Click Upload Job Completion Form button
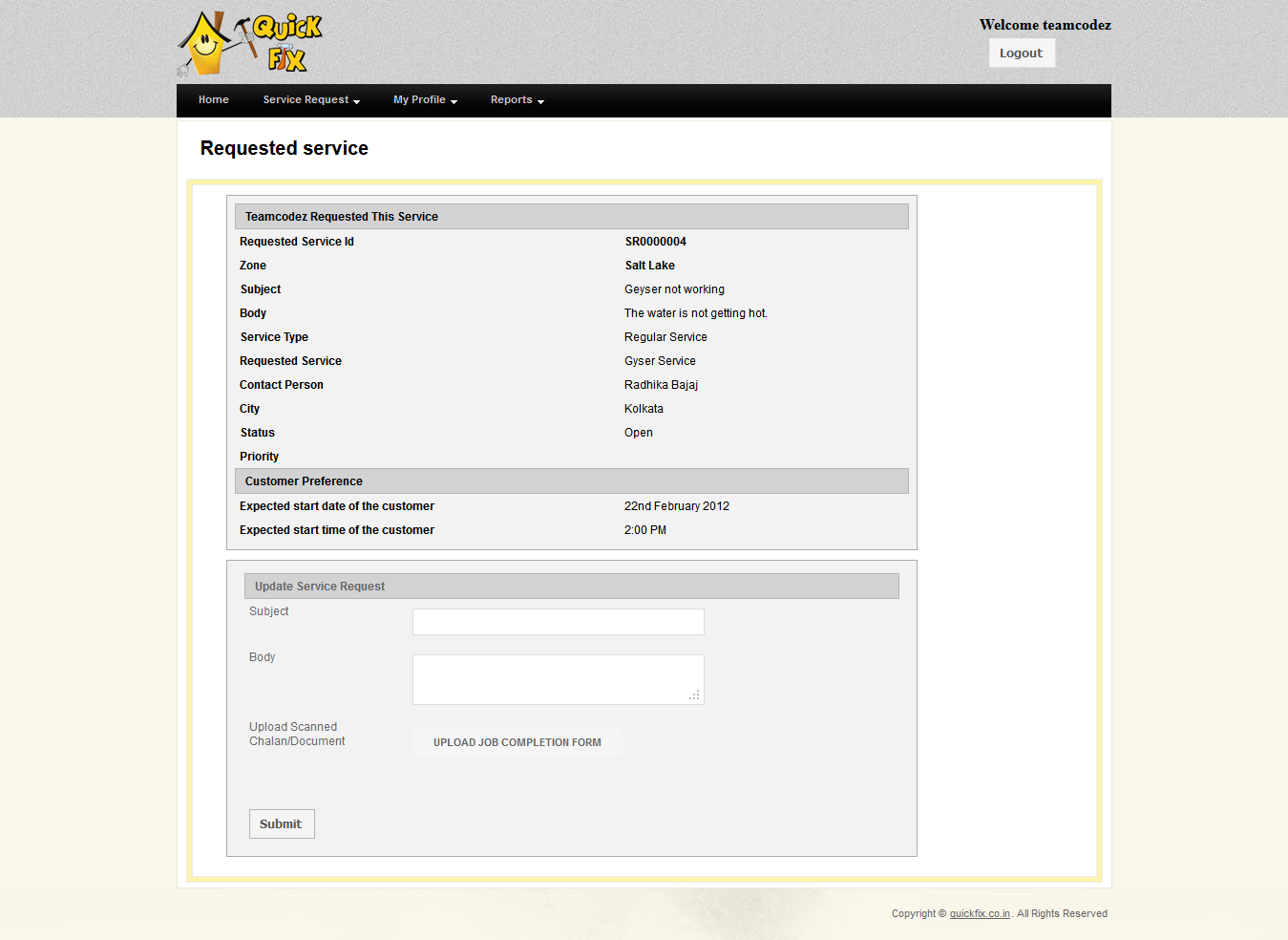Screen dimensions: 1288x940 517,743
